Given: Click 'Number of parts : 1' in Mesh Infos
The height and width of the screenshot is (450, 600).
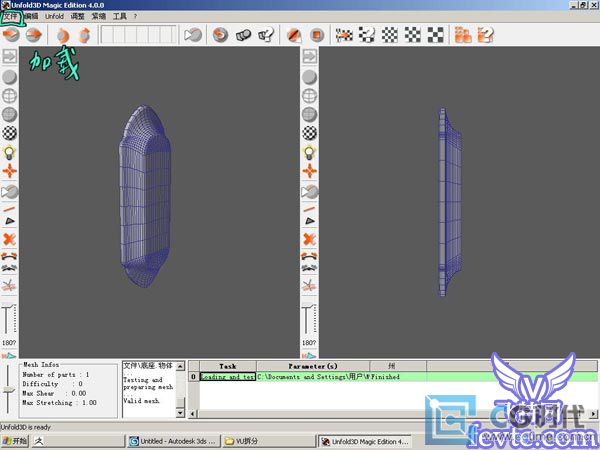Looking at the screenshot, I should pyautogui.click(x=56, y=375).
